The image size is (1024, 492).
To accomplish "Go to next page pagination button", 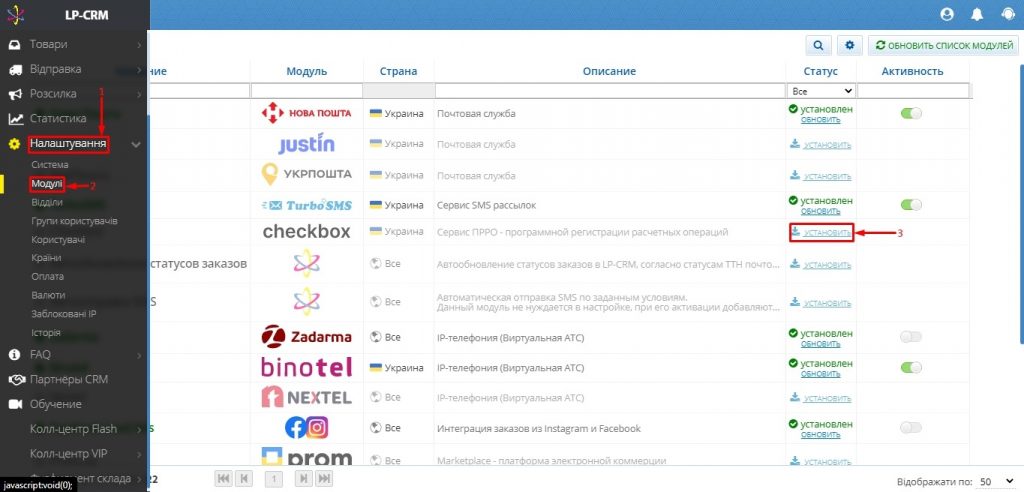I will tap(304, 479).
